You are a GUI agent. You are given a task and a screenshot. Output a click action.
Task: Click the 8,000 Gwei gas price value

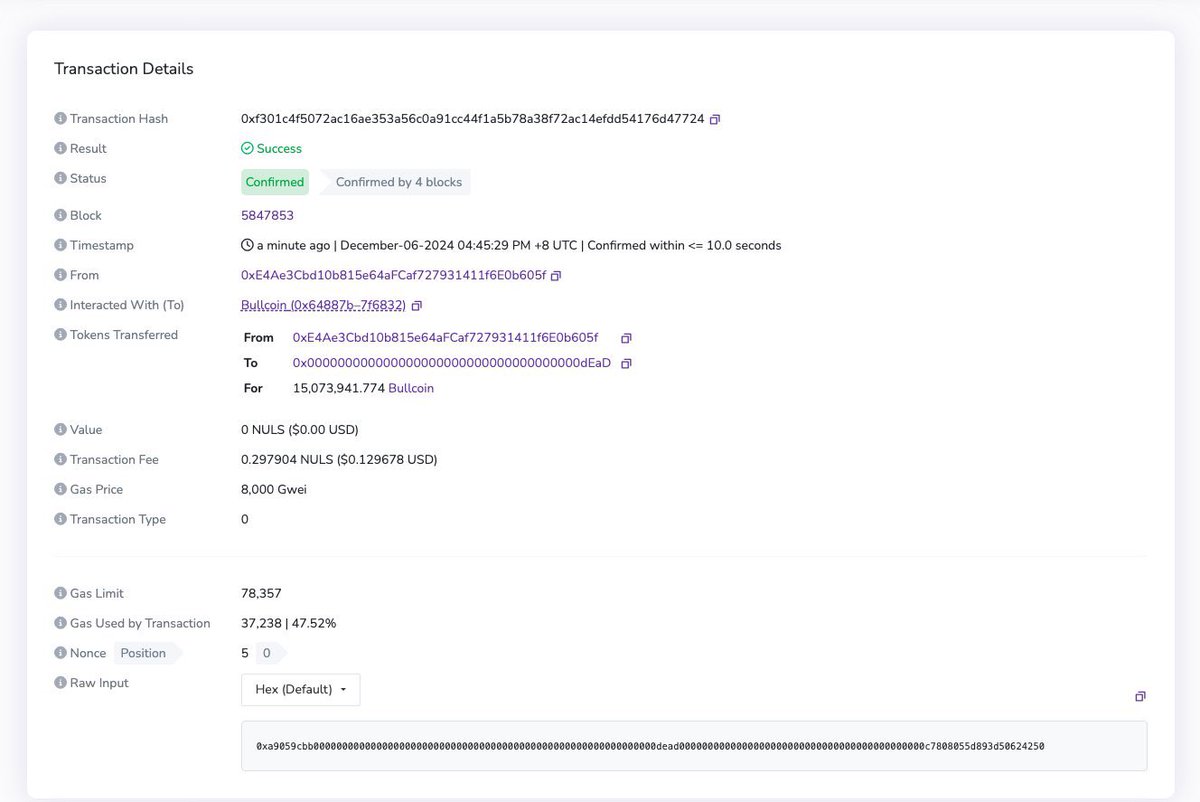point(274,490)
